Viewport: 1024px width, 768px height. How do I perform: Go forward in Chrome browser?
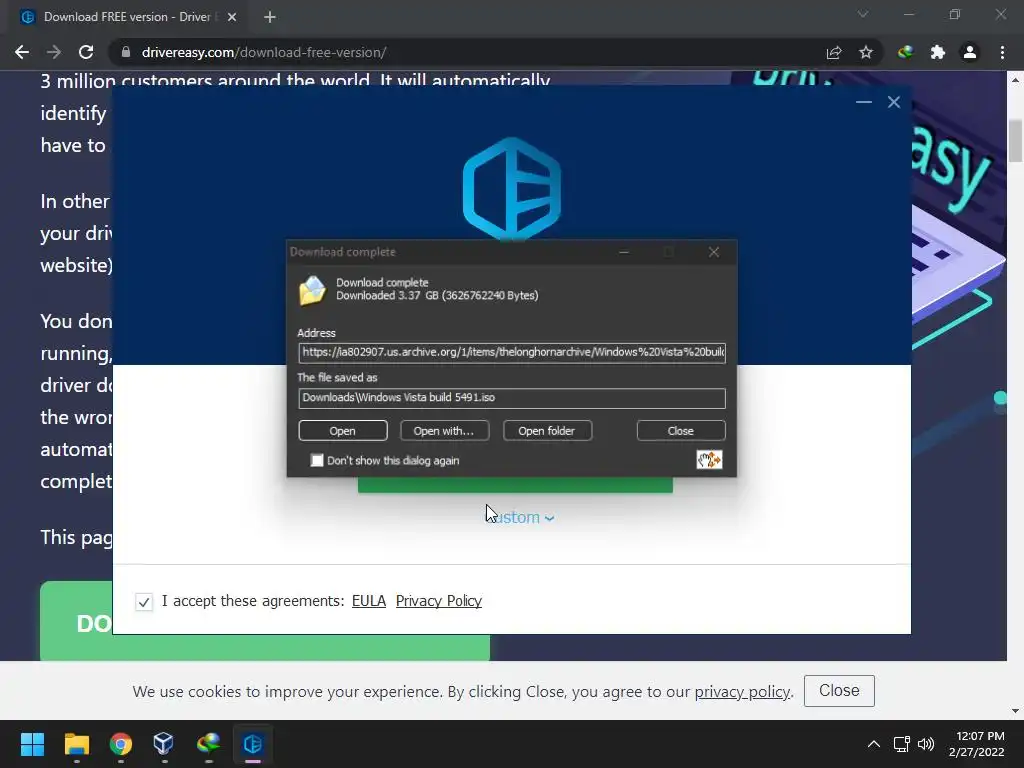(x=54, y=52)
